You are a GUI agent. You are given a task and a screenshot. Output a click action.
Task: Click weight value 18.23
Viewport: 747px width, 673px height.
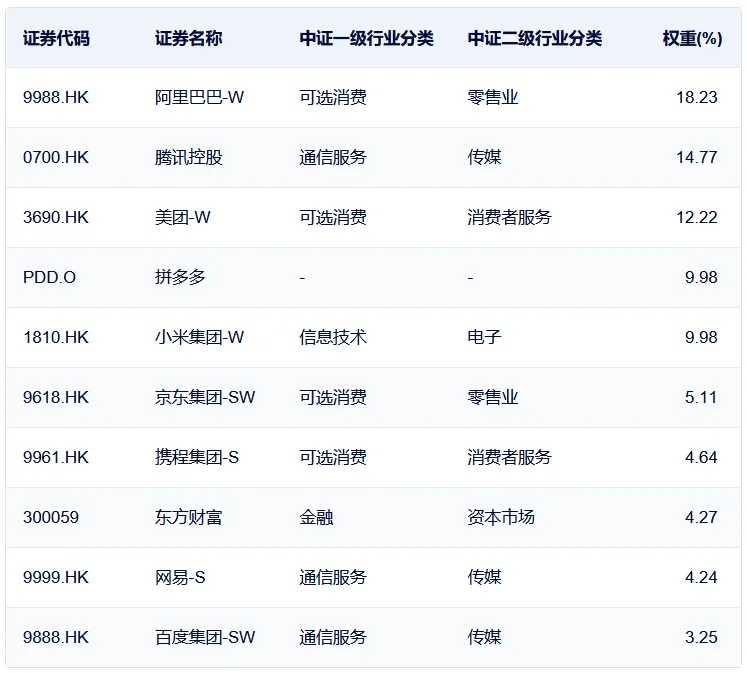coord(697,98)
